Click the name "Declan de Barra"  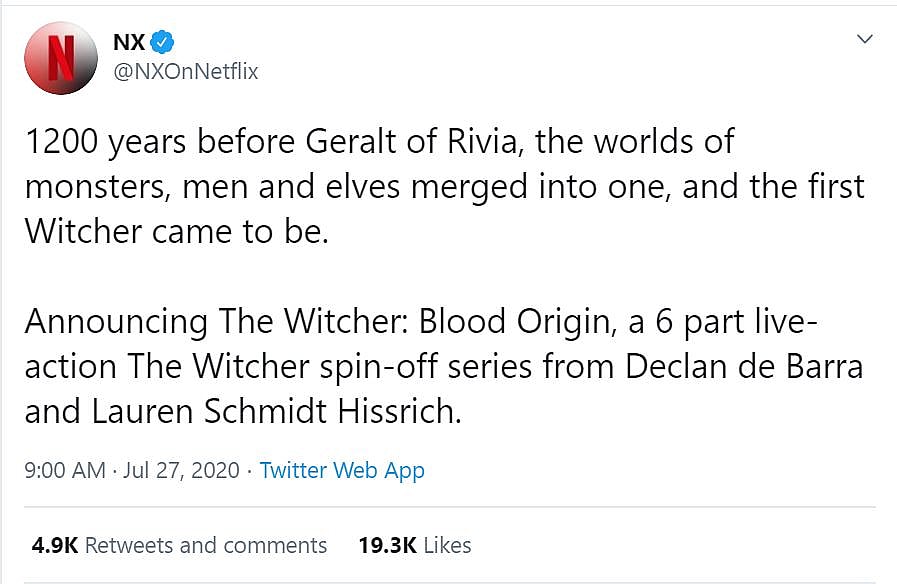pos(744,367)
